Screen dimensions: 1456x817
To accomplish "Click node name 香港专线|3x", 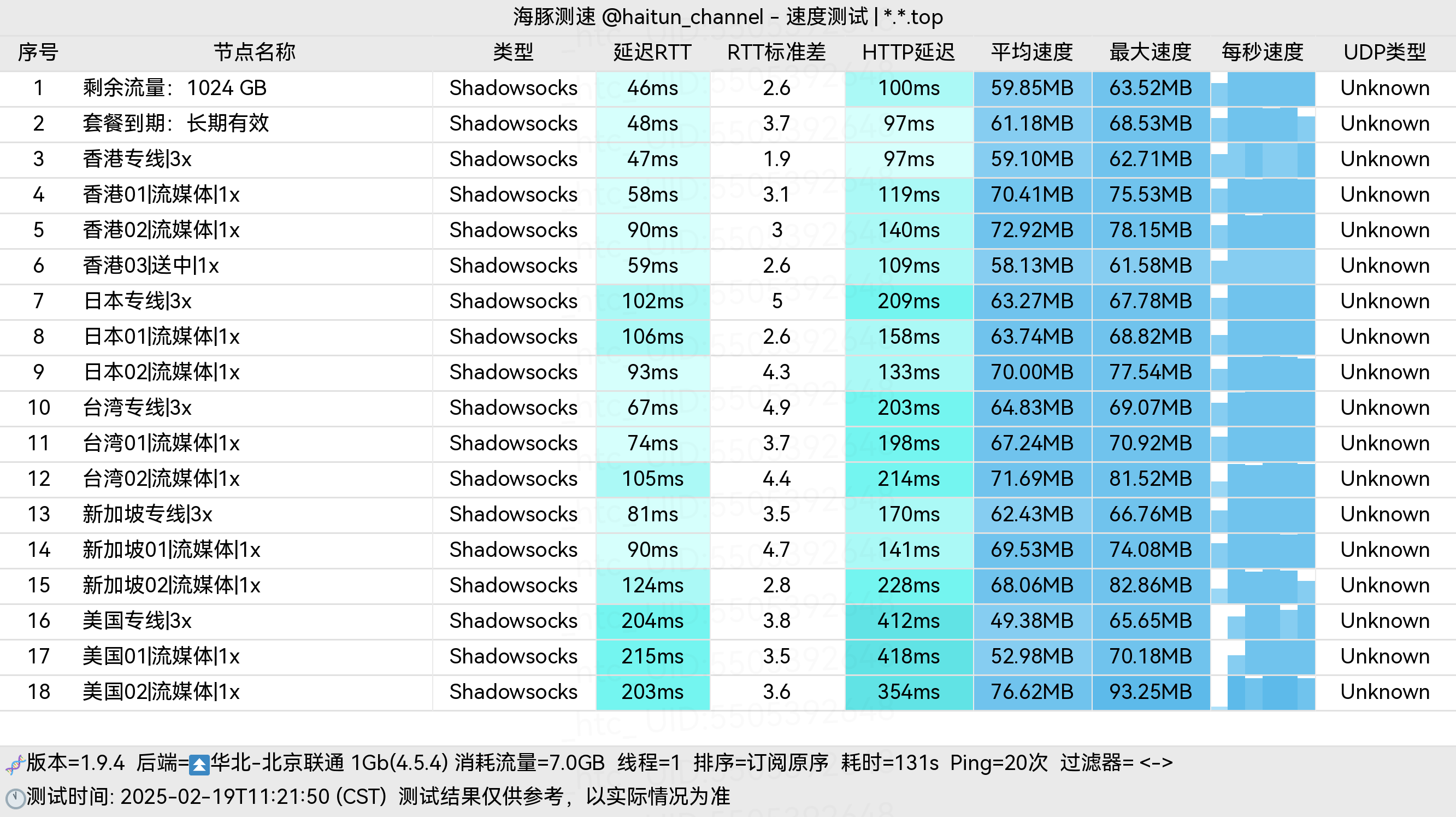I will (x=137, y=159).
